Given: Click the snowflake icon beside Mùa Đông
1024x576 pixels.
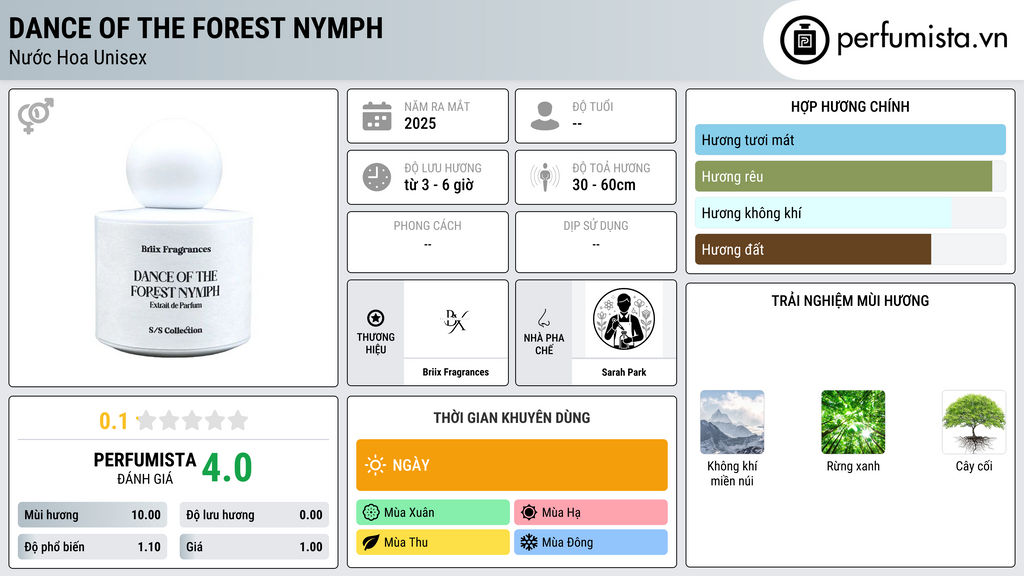Looking at the screenshot, I should [529, 542].
